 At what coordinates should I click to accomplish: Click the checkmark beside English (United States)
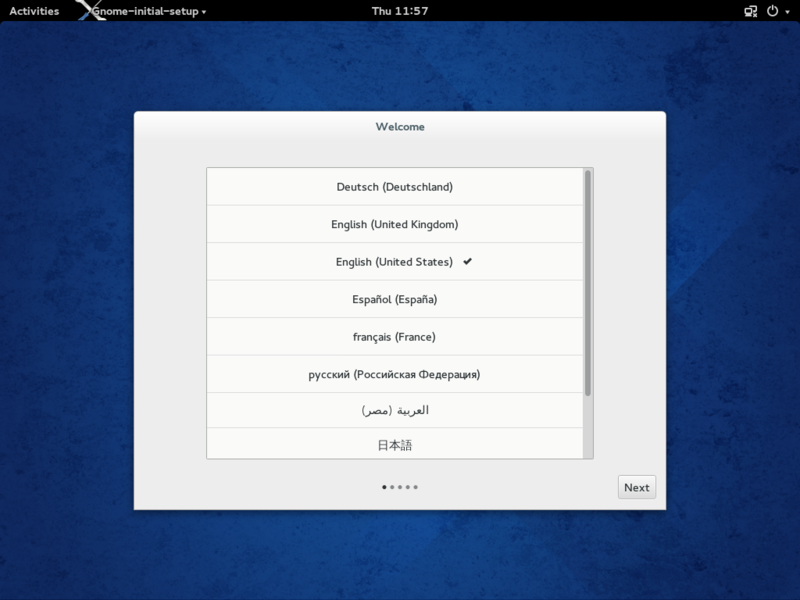467,261
